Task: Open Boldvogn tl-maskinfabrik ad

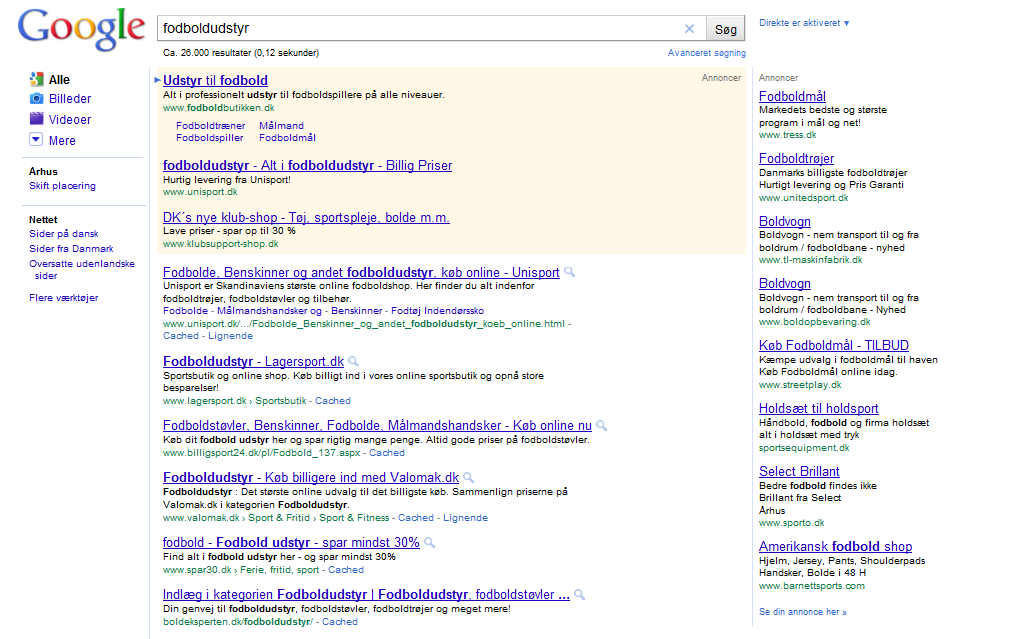Action: 785,221
